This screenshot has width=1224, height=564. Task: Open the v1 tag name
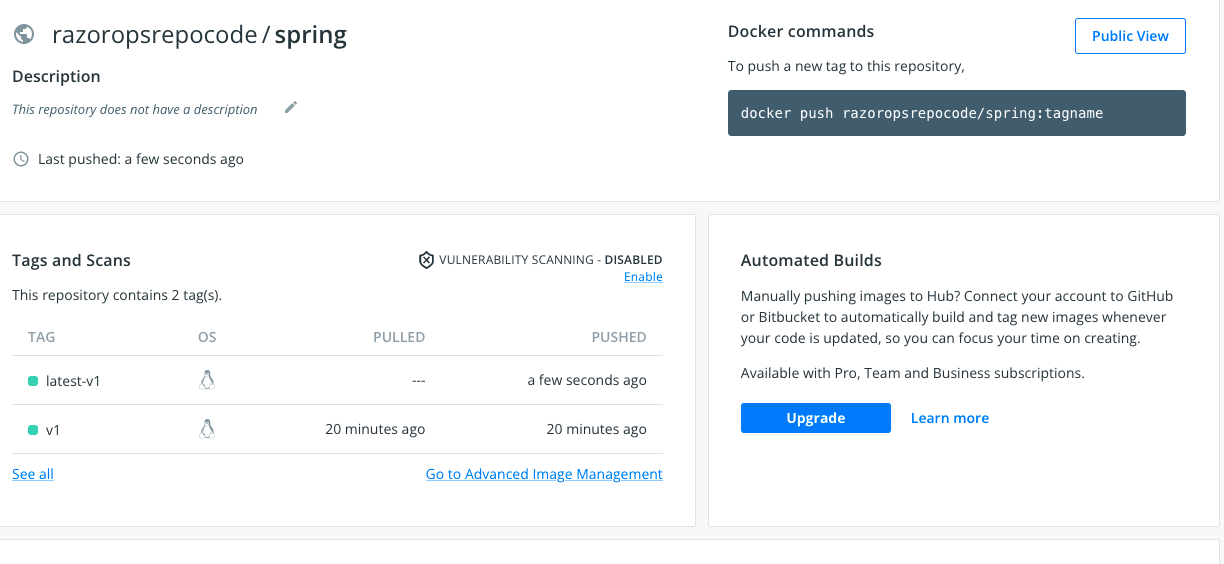point(53,430)
